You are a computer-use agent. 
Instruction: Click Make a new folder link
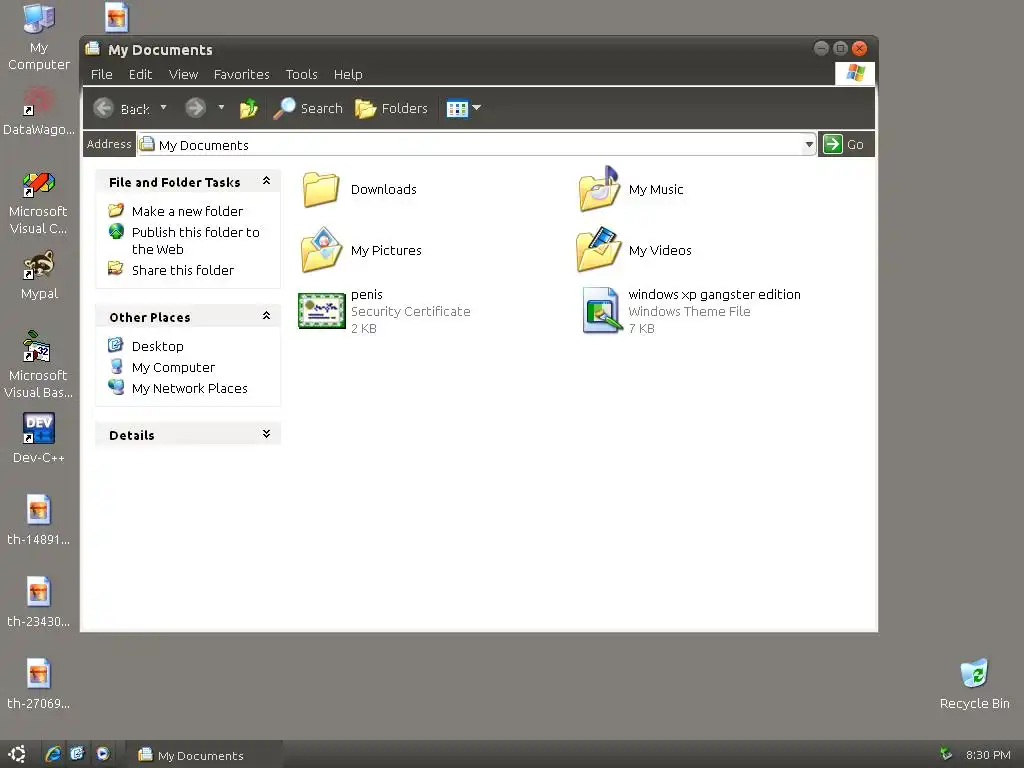(x=187, y=211)
